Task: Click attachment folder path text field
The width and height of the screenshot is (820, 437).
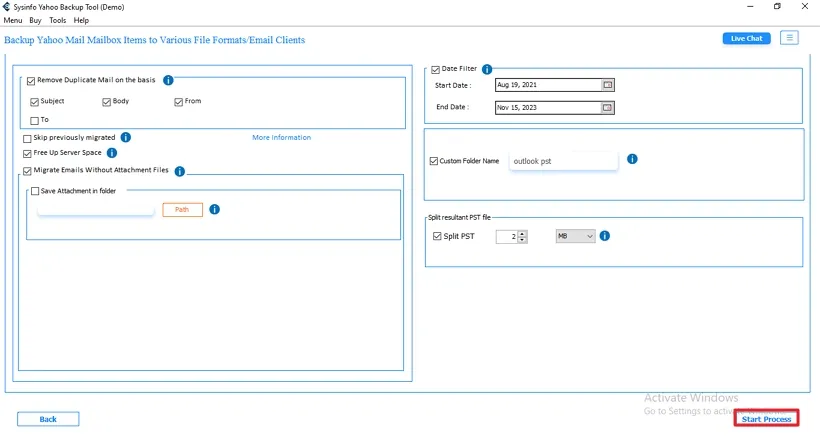Action: pos(96,209)
